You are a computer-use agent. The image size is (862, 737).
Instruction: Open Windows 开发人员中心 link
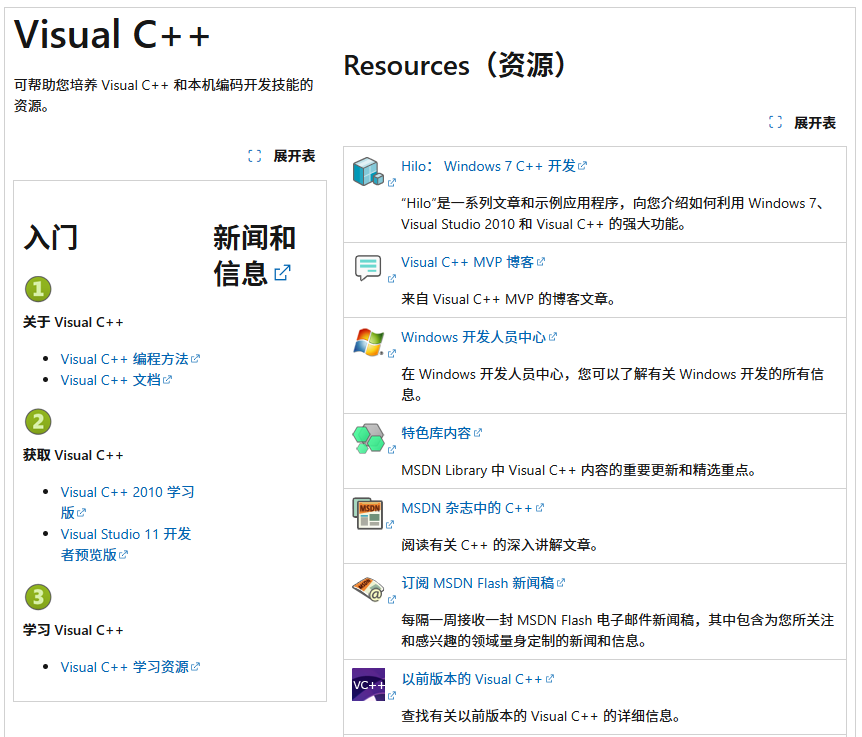(x=479, y=337)
